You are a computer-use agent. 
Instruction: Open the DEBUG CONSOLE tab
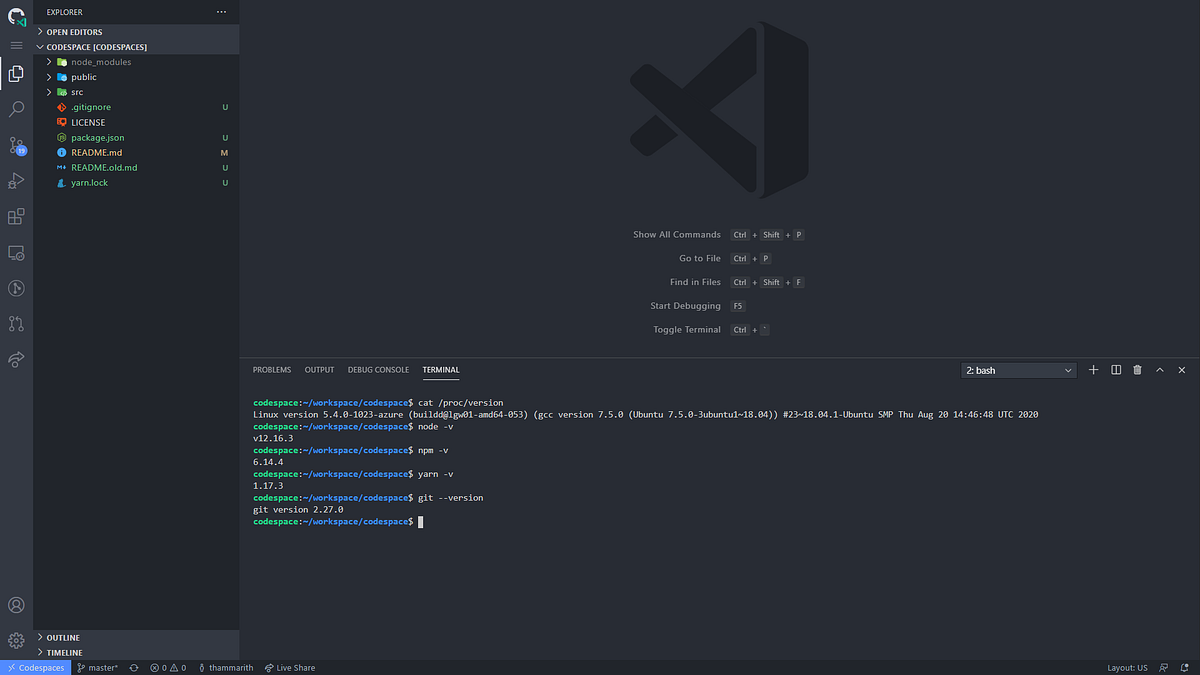pyautogui.click(x=378, y=369)
